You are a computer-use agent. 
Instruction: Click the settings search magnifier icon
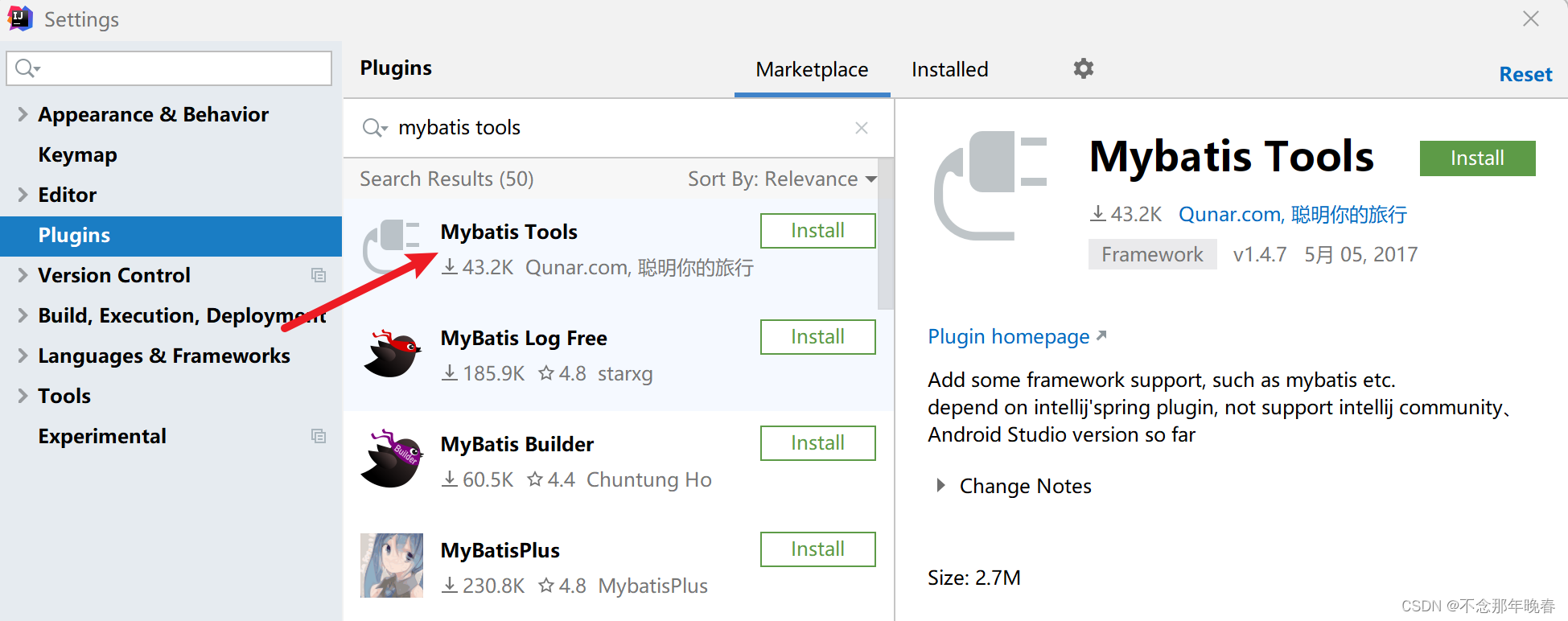tap(27, 68)
